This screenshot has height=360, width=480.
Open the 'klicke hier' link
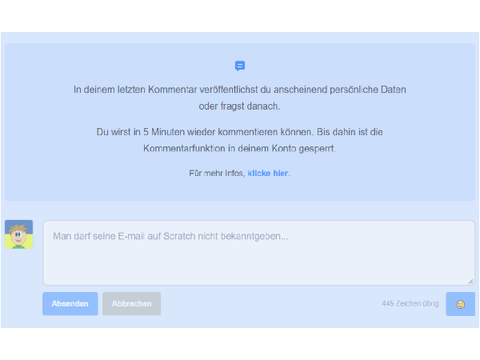coord(268,173)
